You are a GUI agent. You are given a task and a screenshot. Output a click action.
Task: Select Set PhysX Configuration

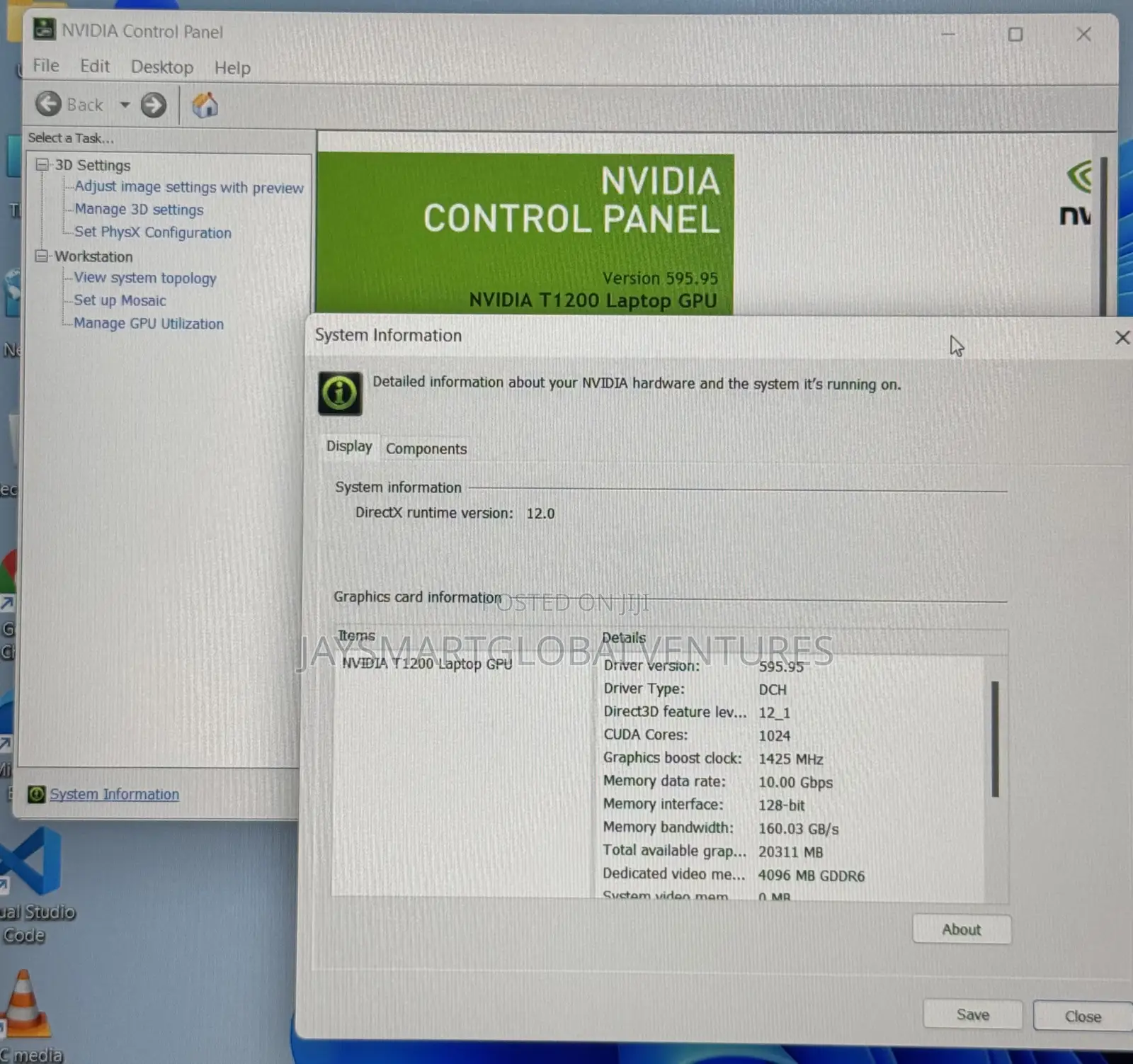152,232
